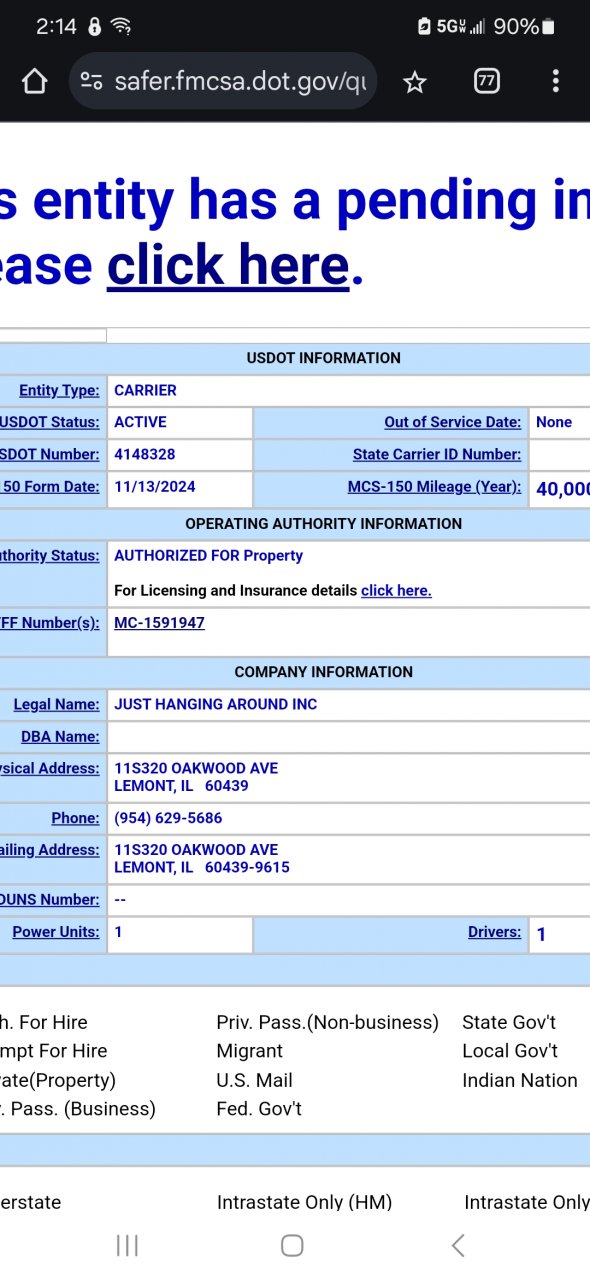The width and height of the screenshot is (590, 1280).
Task: Open the Out of Service Date link
Action: (452, 422)
